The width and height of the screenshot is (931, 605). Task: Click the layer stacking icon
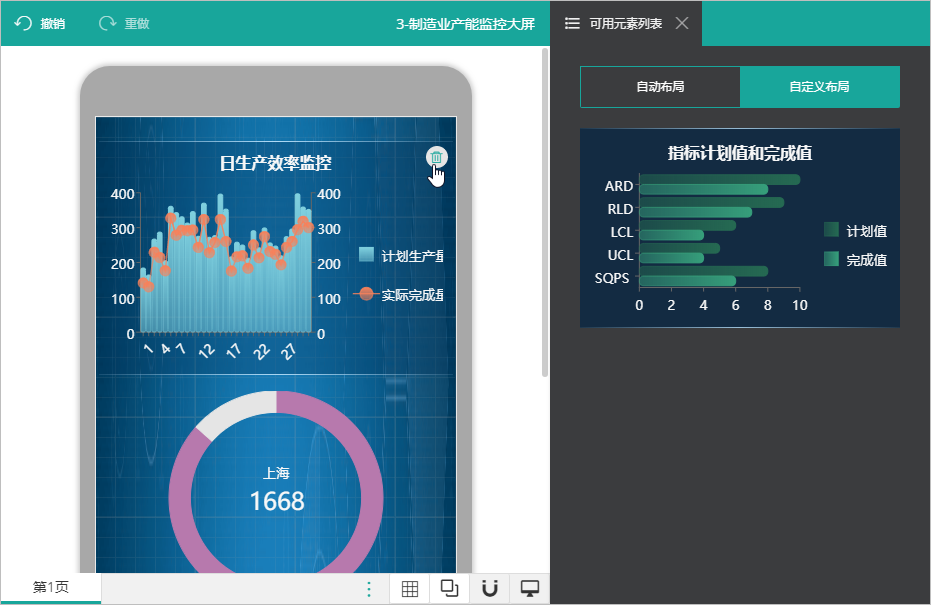point(449,588)
